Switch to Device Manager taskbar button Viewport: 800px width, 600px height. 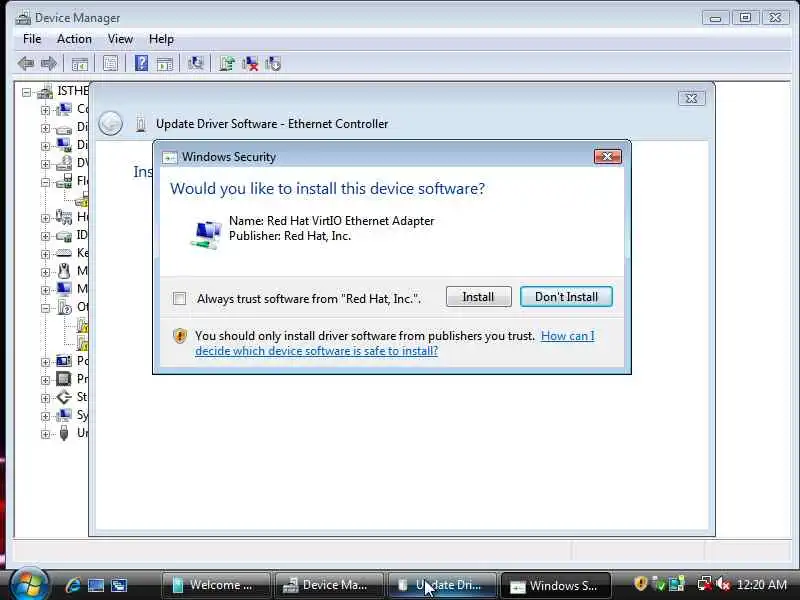[329, 585]
